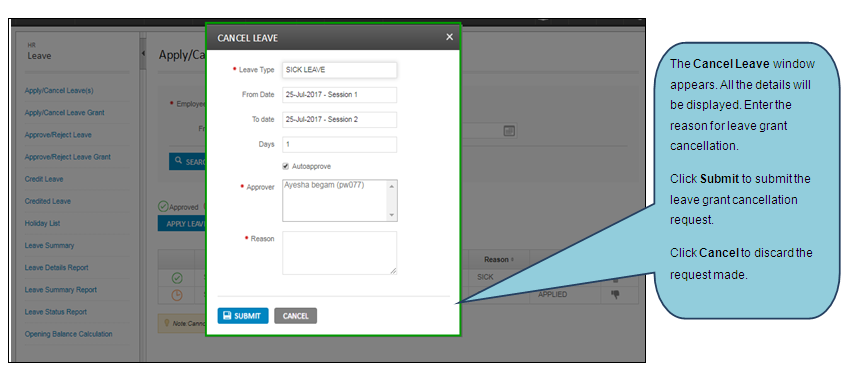Click the Leave Type field
847x378 pixels.
coord(339,70)
